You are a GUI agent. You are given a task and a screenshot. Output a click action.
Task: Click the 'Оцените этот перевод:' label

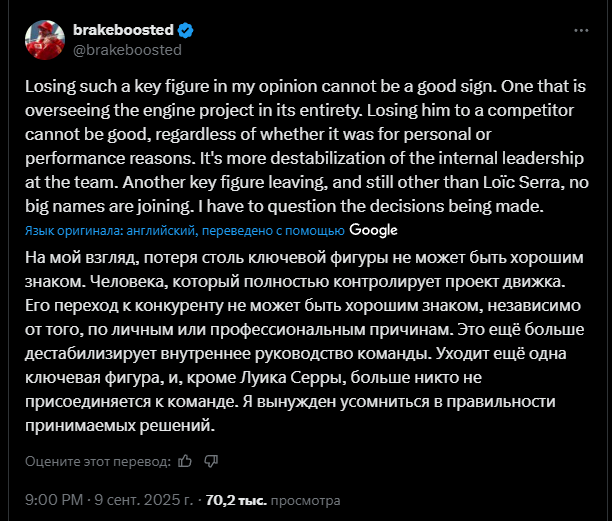[x=98, y=461]
